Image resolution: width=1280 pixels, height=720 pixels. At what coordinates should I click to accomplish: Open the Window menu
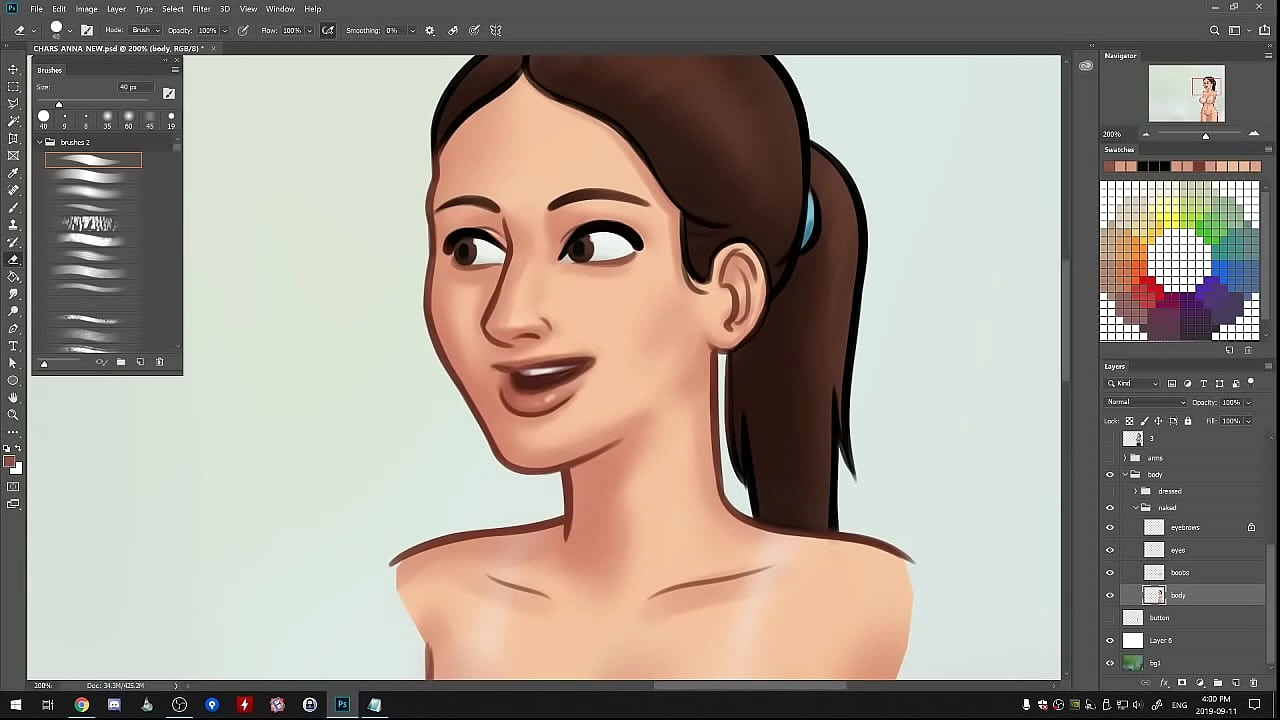pos(280,9)
